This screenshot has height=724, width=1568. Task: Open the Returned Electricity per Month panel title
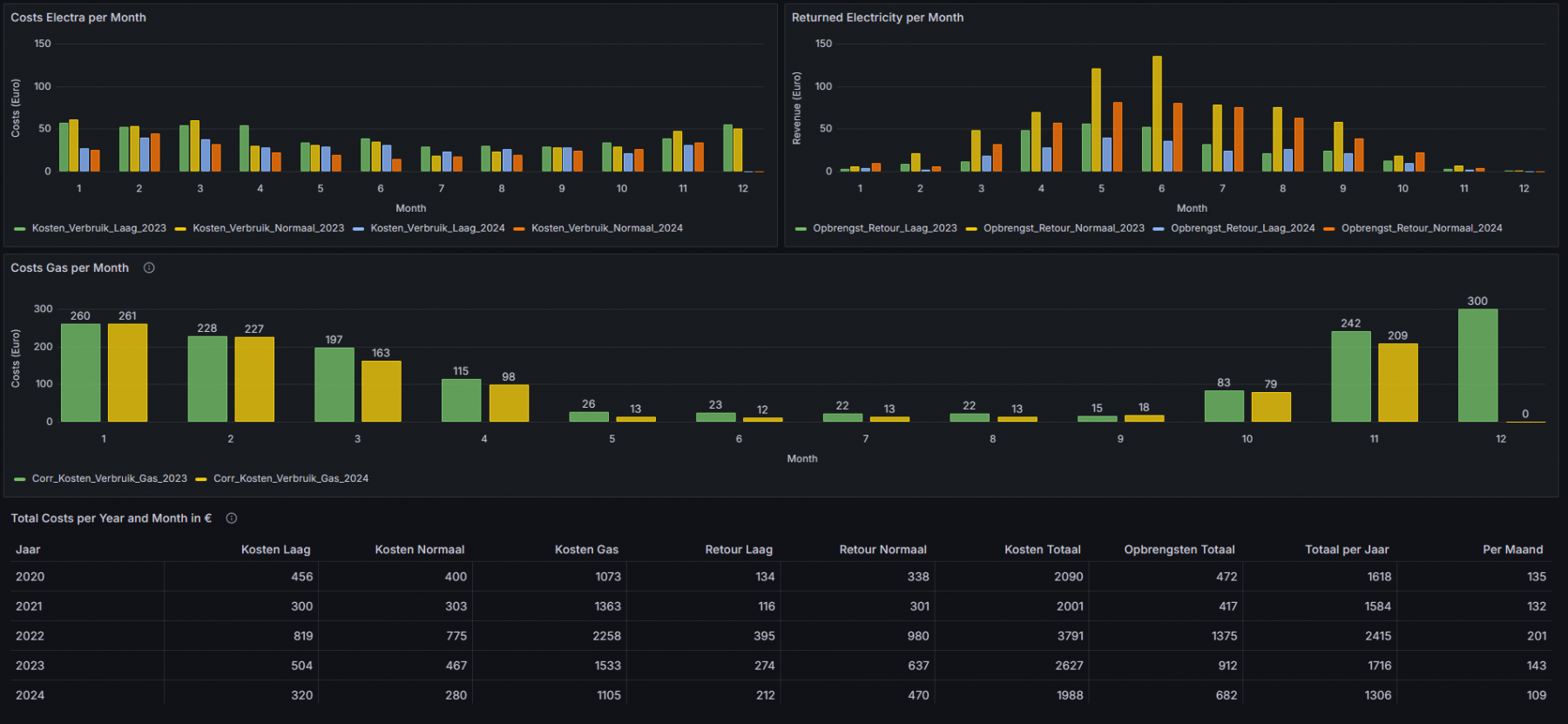coord(877,17)
